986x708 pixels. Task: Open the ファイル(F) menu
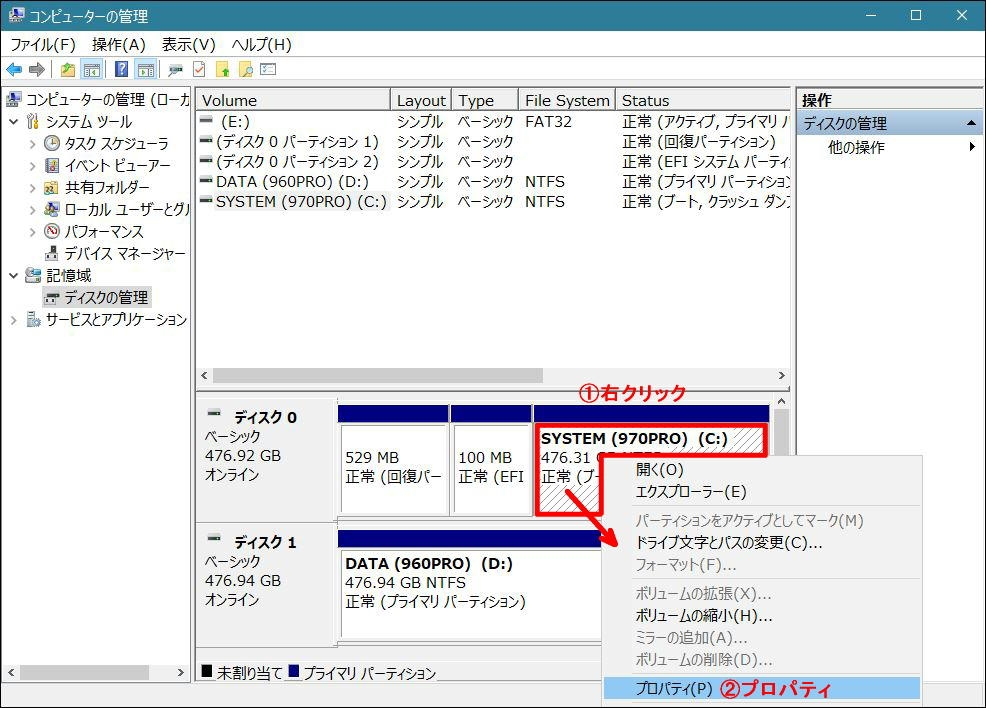(x=43, y=45)
